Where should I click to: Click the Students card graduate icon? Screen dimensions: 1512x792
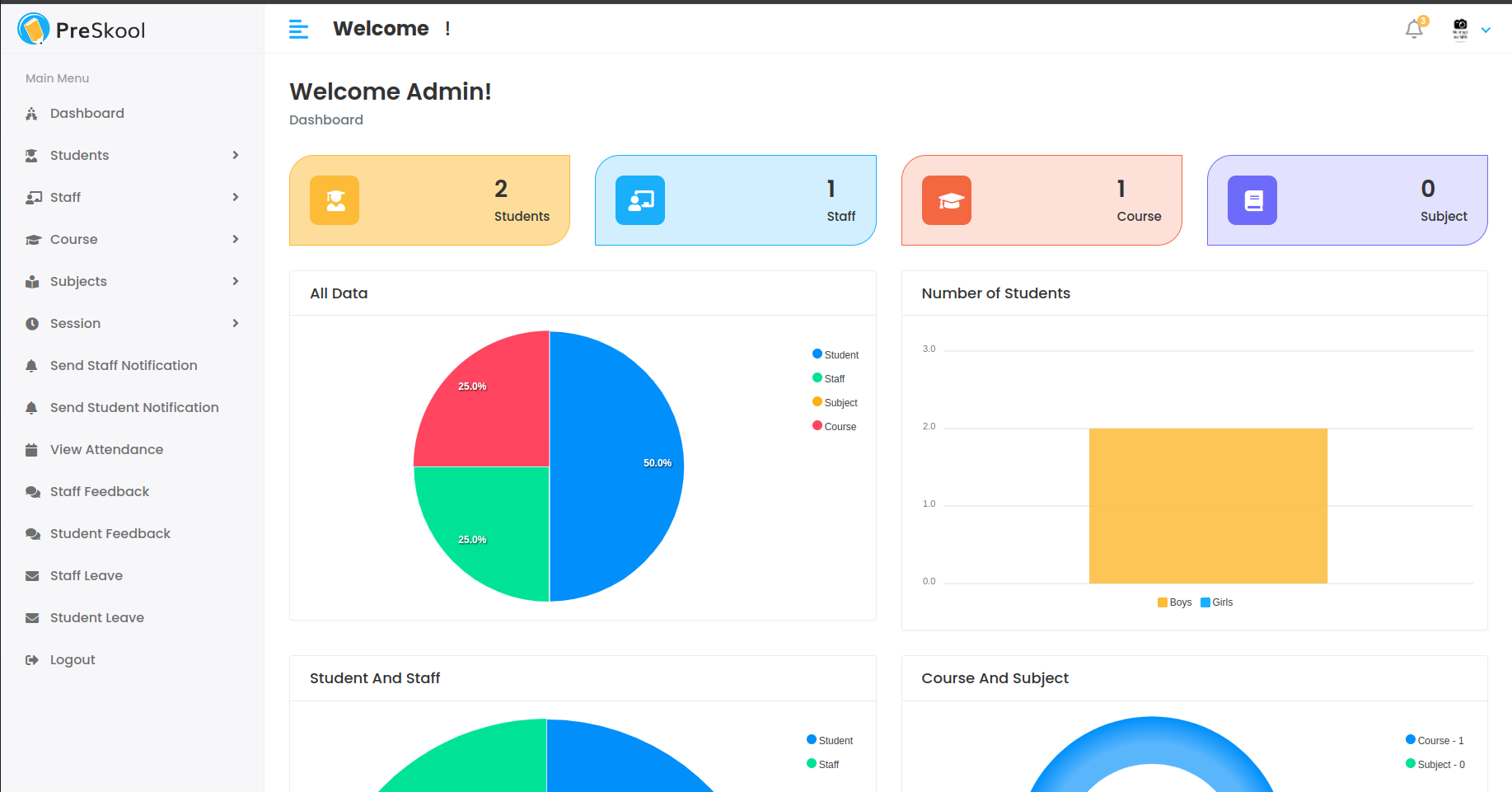[x=334, y=199]
